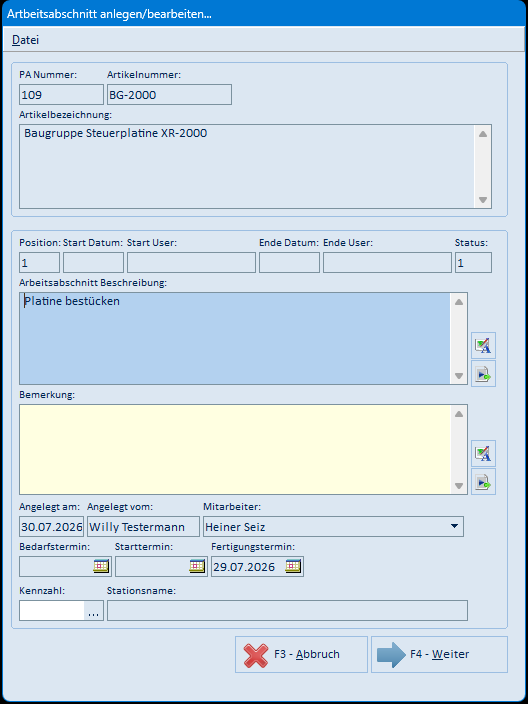The height and width of the screenshot is (704, 528).
Task: Click text module icon below description spell check
Action: click(x=483, y=374)
